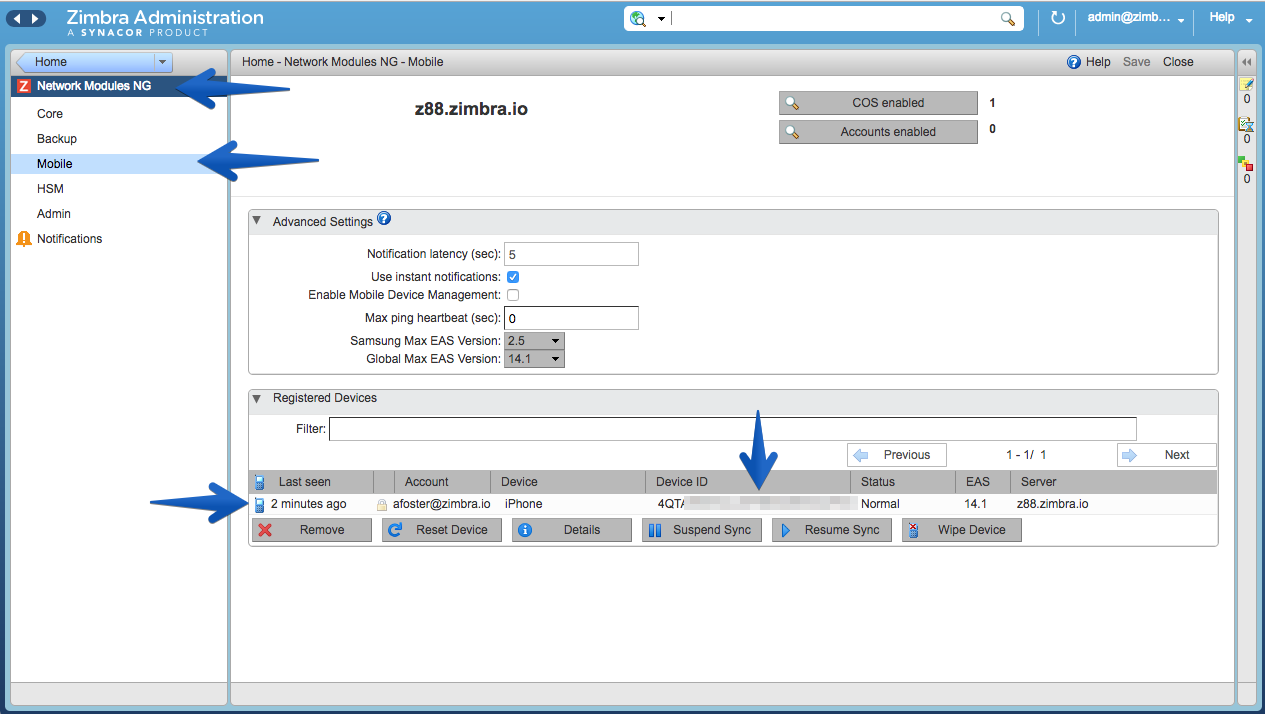Go to Next page of devices
1265x714 pixels.
click(1167, 455)
